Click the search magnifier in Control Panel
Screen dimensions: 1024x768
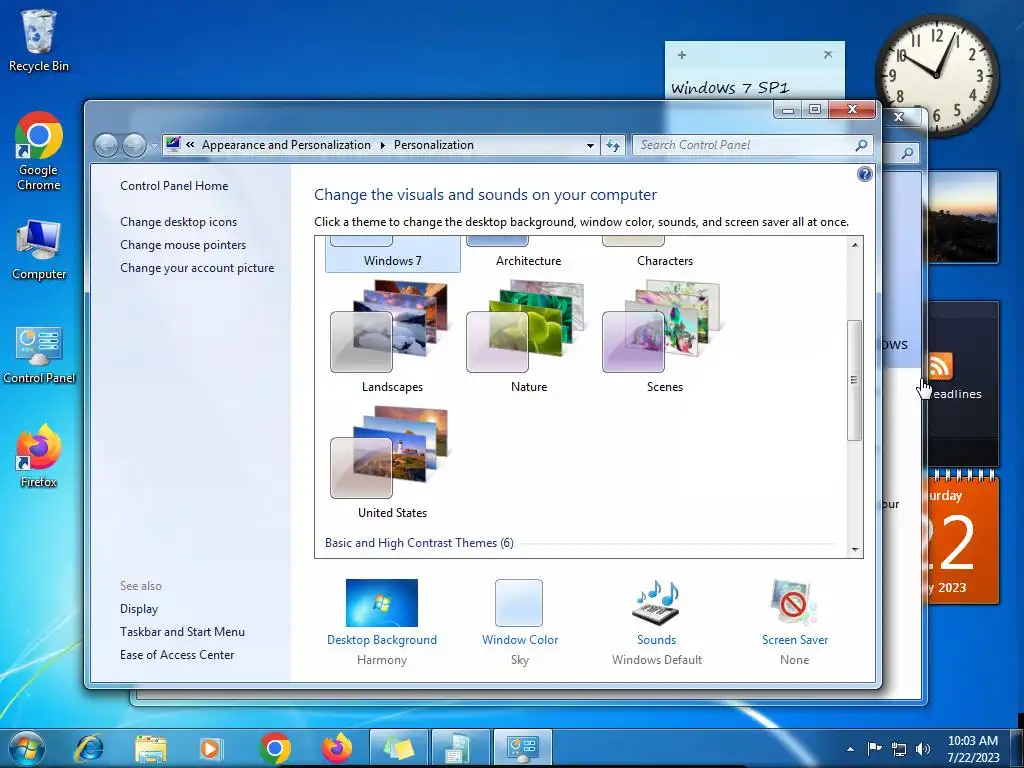[x=861, y=145]
